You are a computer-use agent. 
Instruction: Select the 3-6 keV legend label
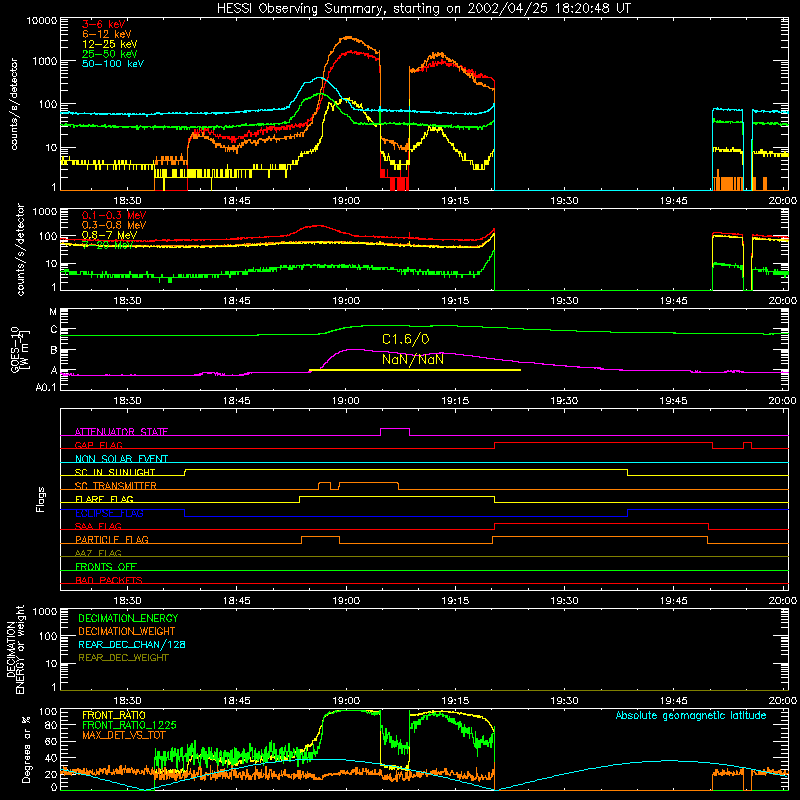(x=104, y=24)
